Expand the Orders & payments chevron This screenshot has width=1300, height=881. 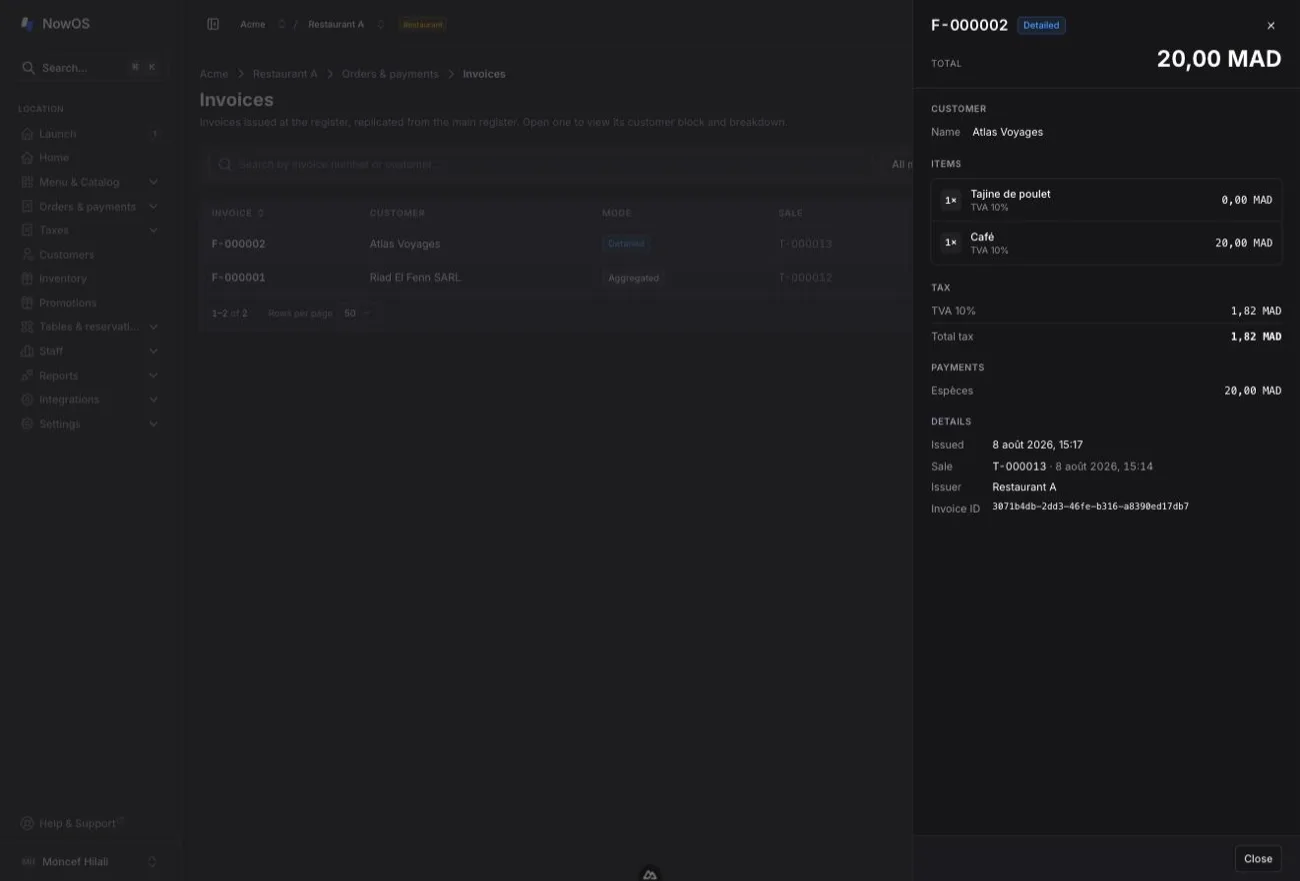153,207
